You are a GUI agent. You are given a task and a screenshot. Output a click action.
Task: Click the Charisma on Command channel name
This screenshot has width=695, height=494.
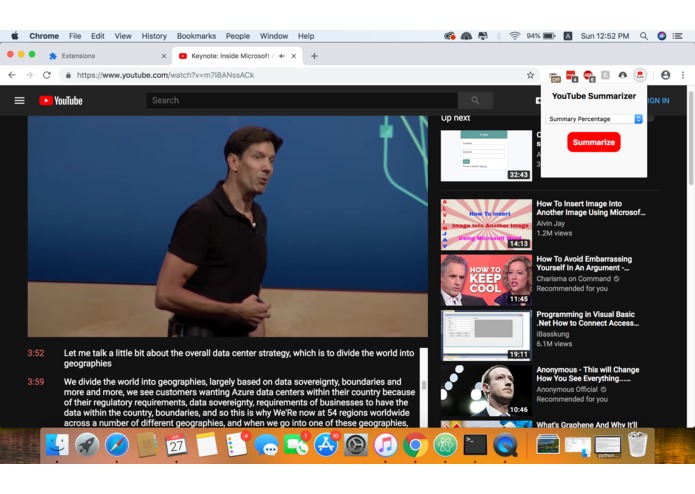pos(573,279)
